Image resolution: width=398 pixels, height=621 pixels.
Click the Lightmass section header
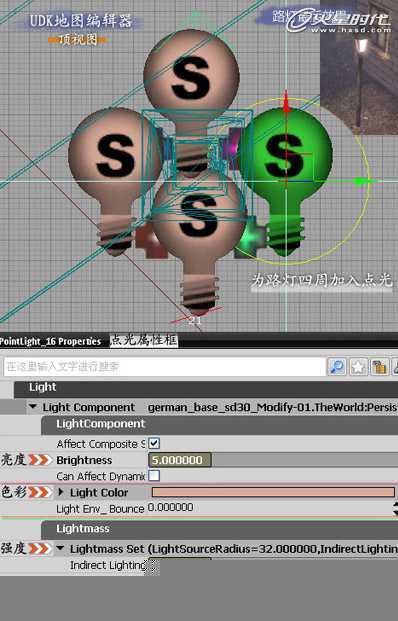pos(219,530)
